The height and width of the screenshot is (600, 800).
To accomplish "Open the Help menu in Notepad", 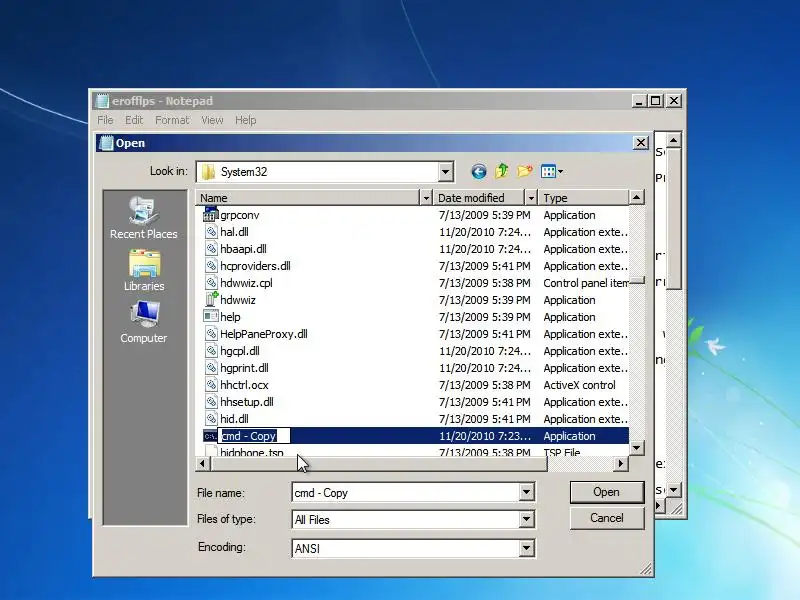I will 245,120.
